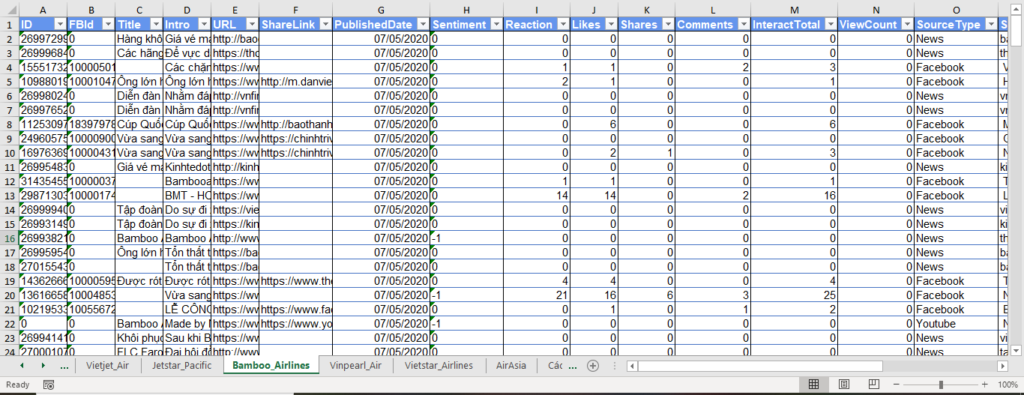Click the macro recording status icon
The width and height of the screenshot is (1024, 395).
48,385
